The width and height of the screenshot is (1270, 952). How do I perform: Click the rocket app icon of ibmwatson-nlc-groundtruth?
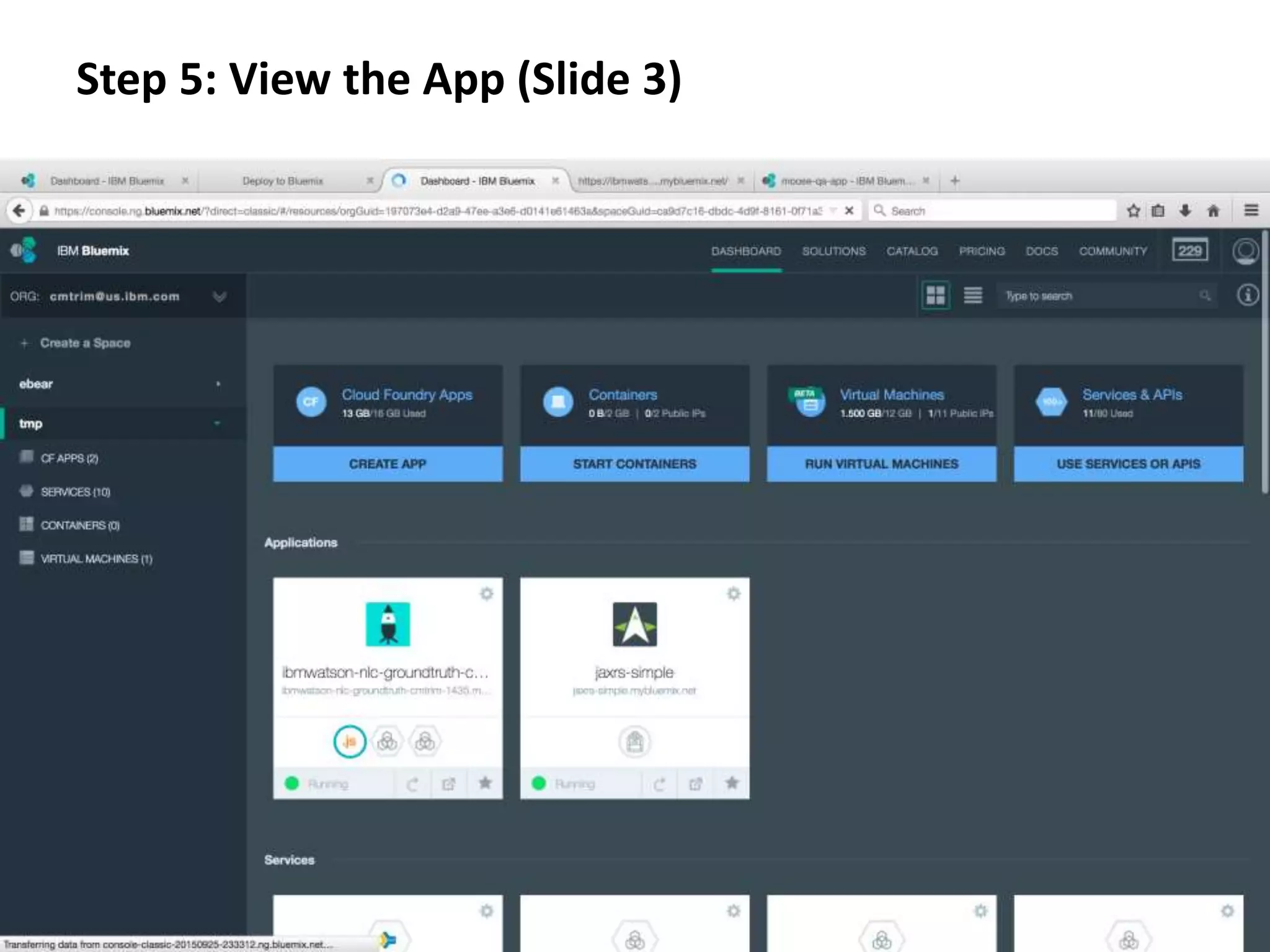click(x=388, y=624)
